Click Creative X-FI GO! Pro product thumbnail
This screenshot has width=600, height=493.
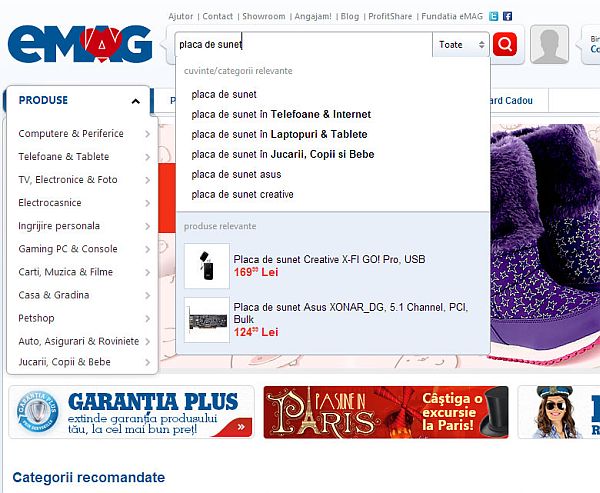point(207,266)
